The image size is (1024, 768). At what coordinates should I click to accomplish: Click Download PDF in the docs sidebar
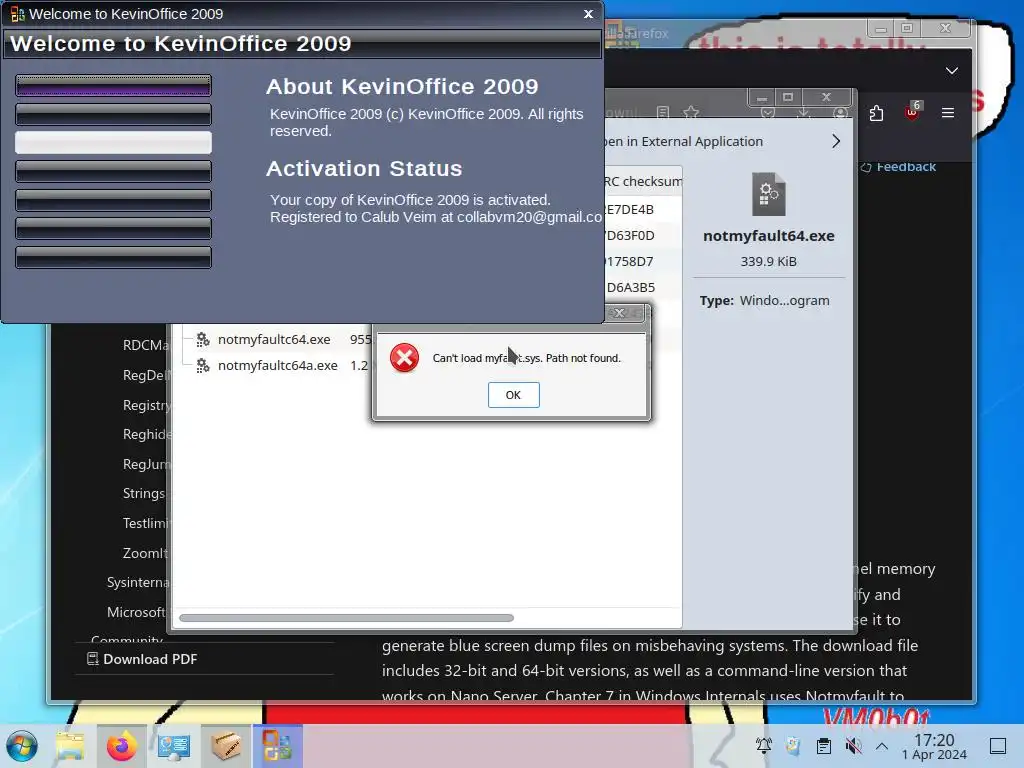click(x=142, y=659)
